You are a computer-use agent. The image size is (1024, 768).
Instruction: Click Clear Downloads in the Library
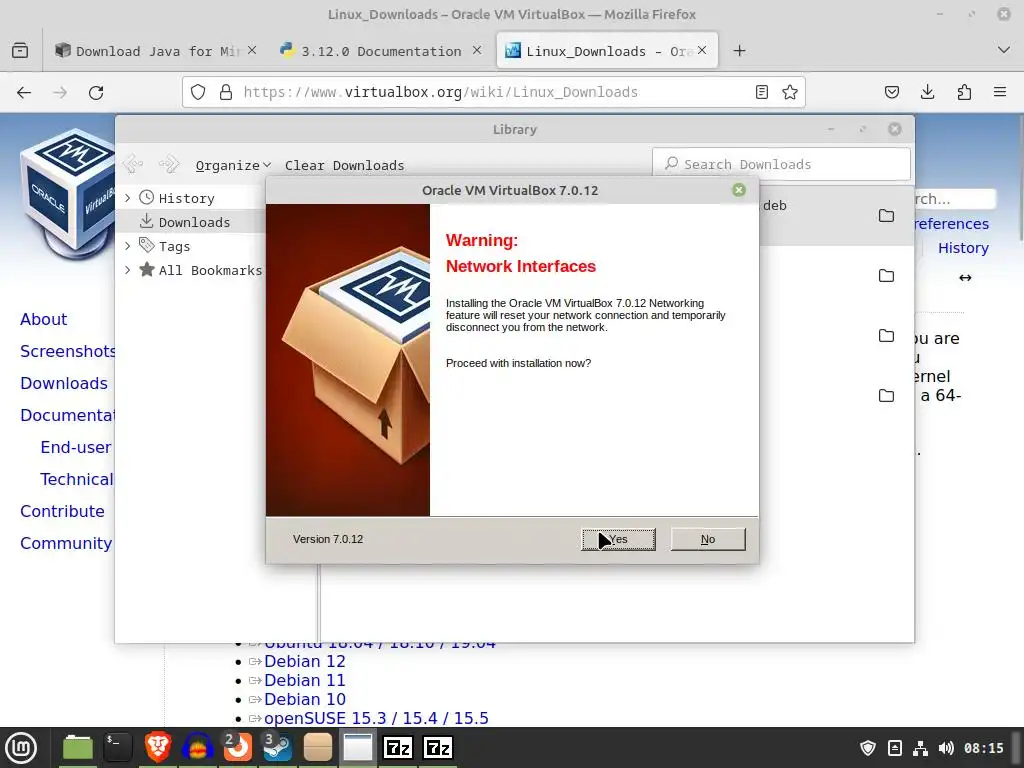(344, 165)
